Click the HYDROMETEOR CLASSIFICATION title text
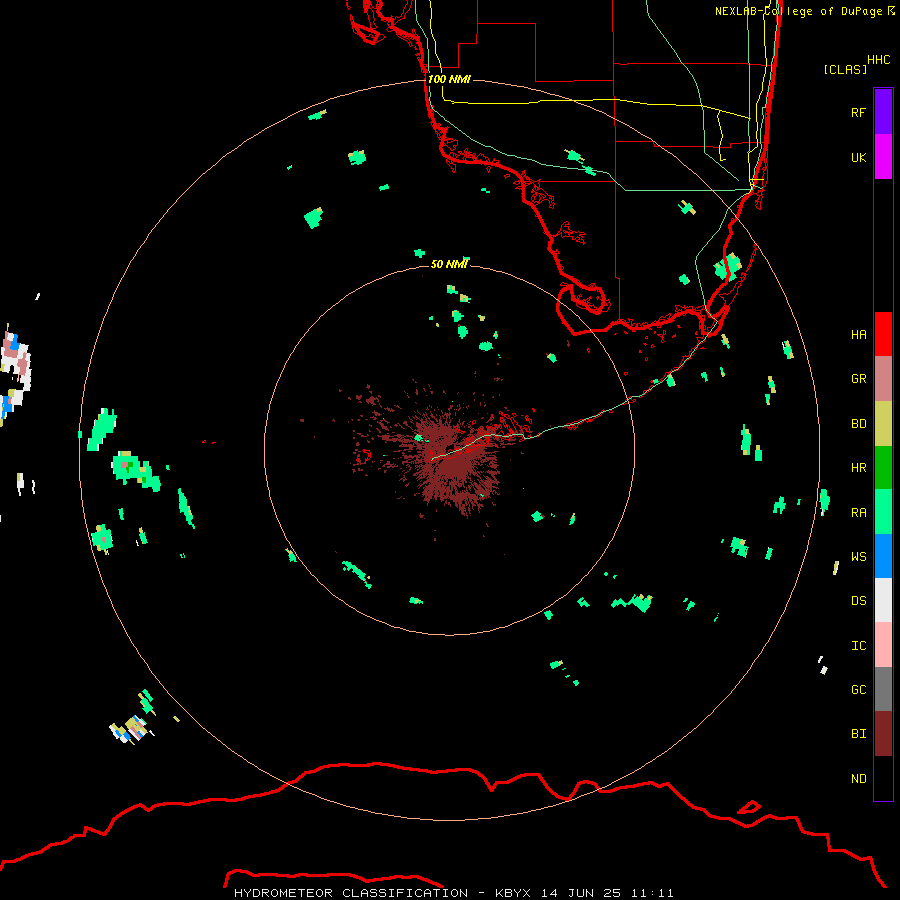 click(x=351, y=893)
